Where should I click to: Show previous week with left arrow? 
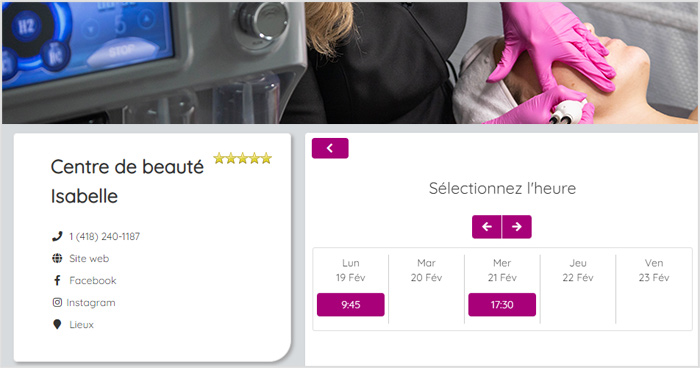[487, 227]
